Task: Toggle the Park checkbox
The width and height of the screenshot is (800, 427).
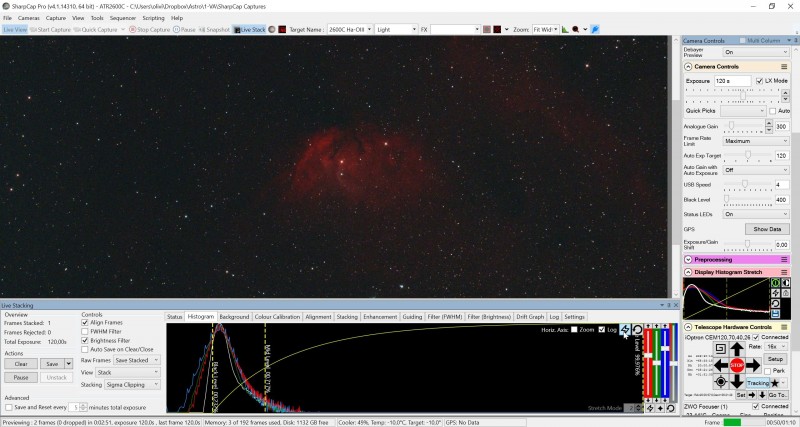Action: pos(767,371)
